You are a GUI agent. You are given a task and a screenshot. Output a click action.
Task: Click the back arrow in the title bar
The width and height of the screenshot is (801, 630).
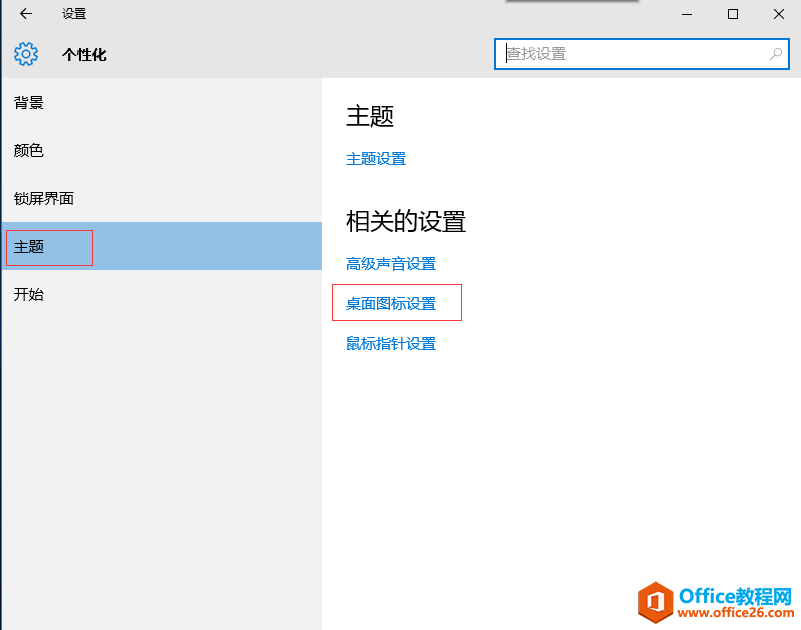click(26, 14)
